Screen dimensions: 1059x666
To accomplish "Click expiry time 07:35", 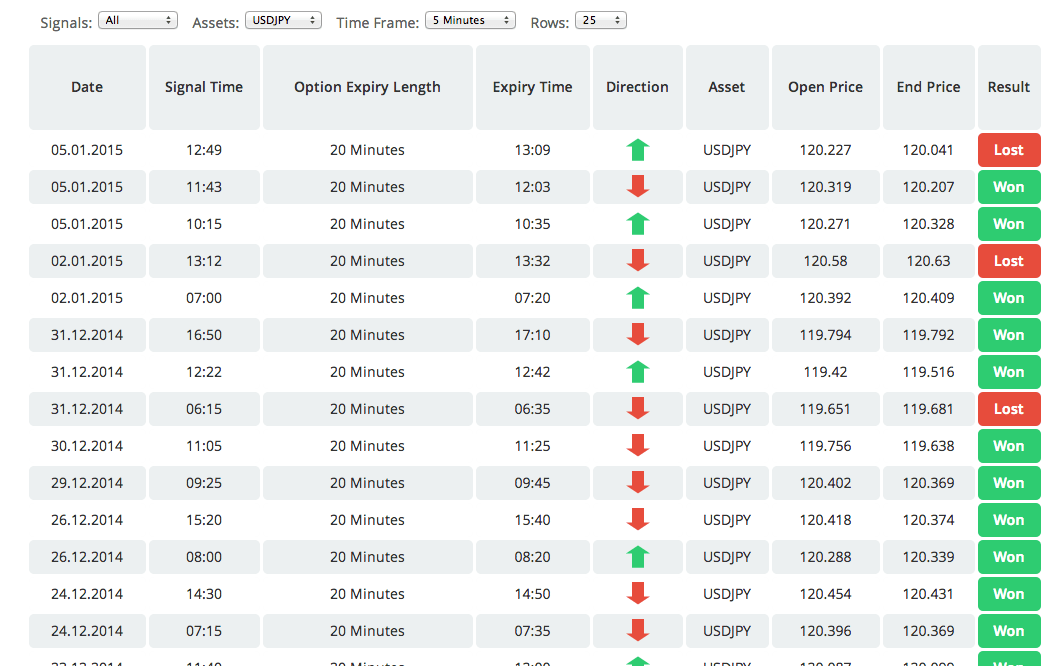I will pos(532,631).
